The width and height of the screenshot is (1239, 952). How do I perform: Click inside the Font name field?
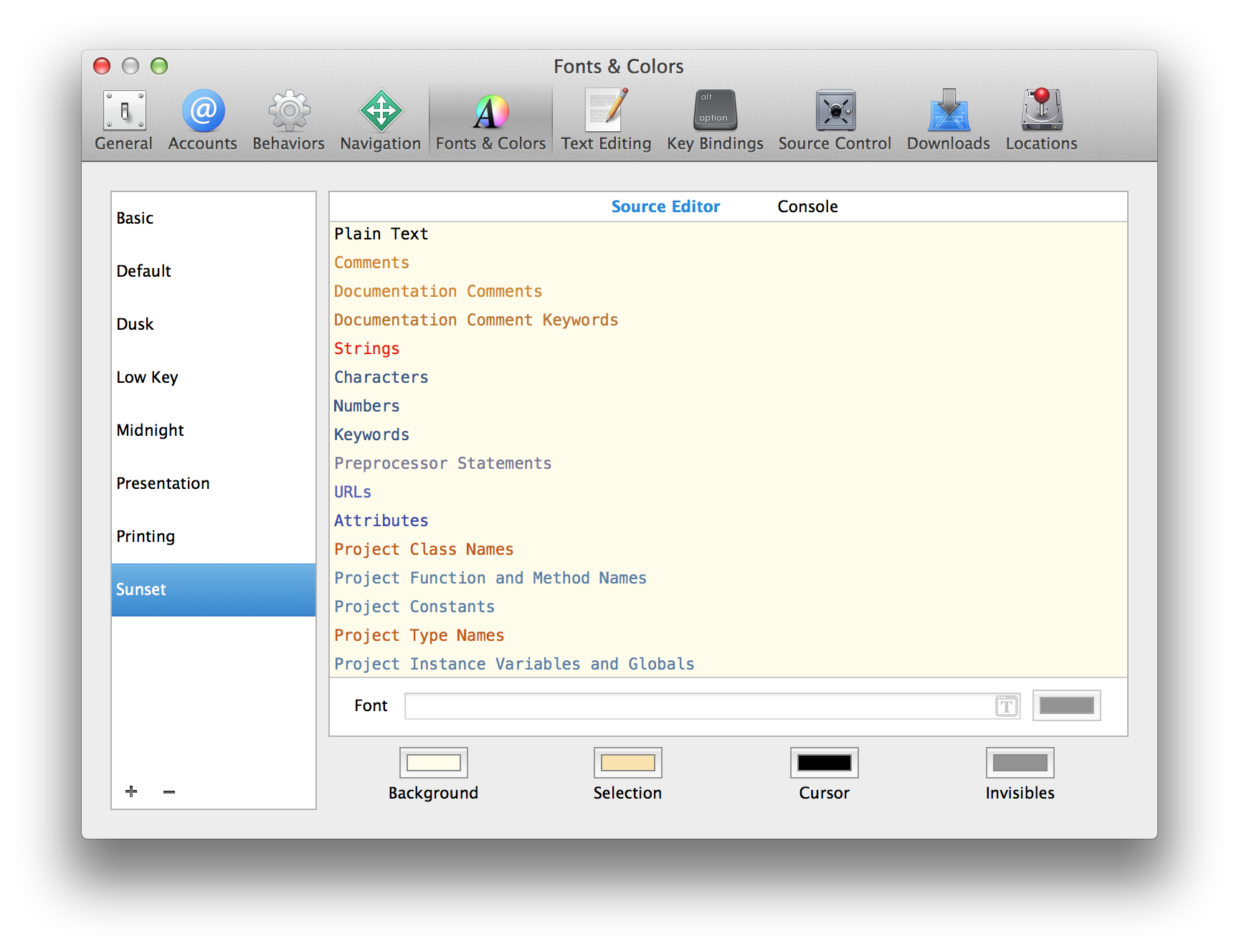[x=712, y=706]
